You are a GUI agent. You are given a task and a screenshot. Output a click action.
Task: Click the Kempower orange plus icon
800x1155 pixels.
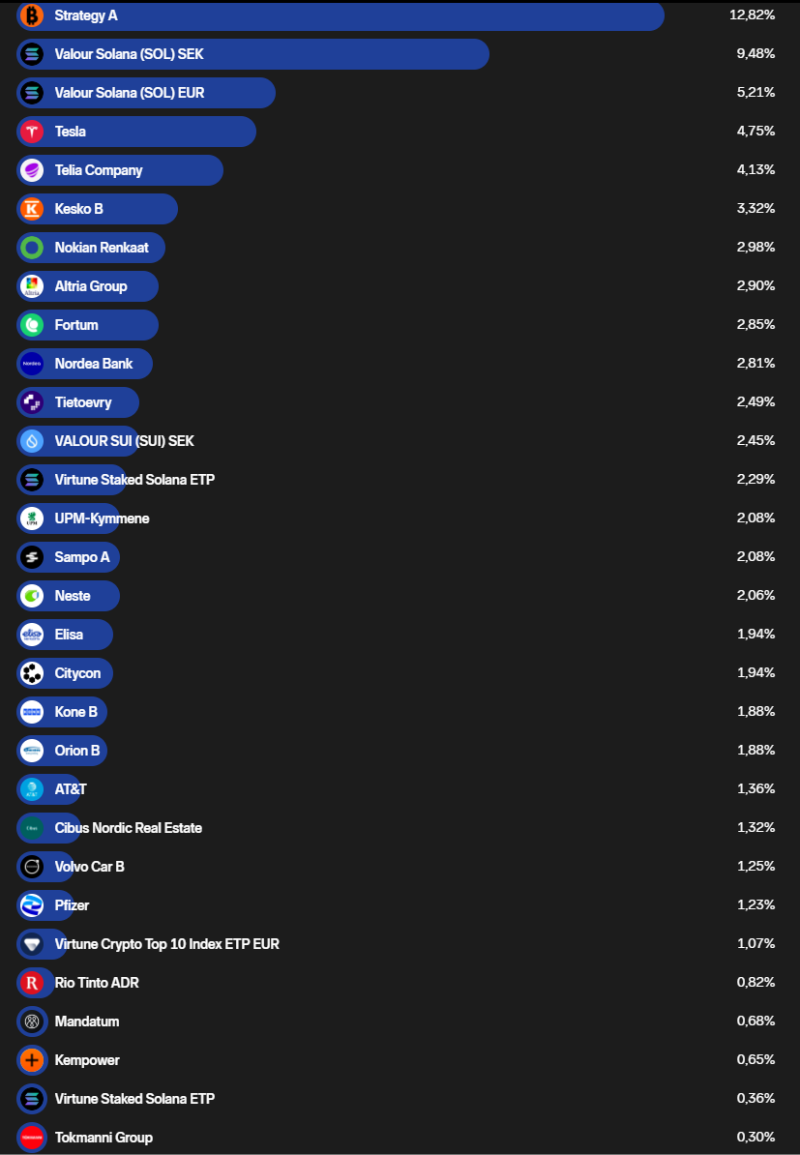pos(32,1060)
